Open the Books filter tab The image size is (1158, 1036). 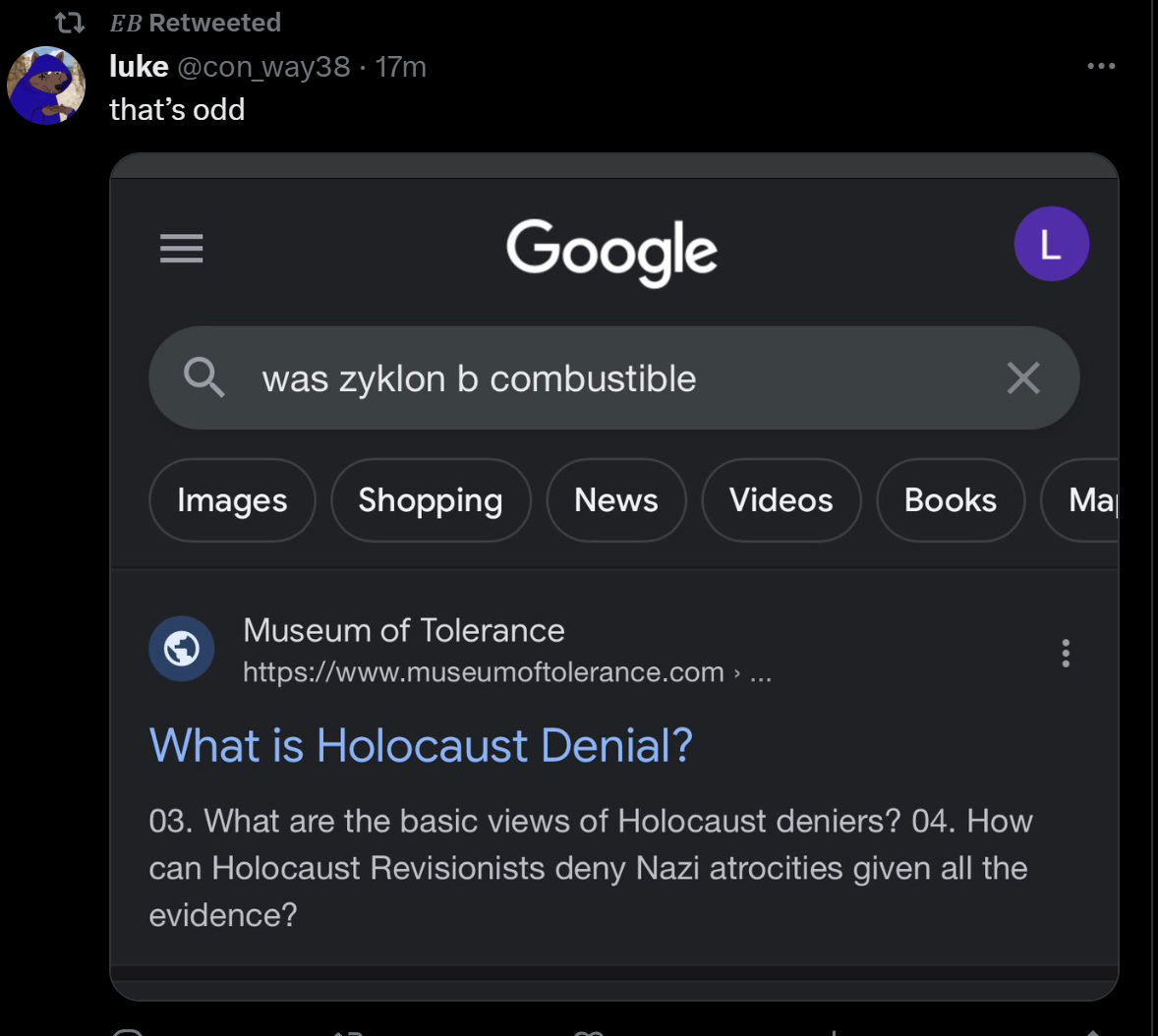[951, 500]
